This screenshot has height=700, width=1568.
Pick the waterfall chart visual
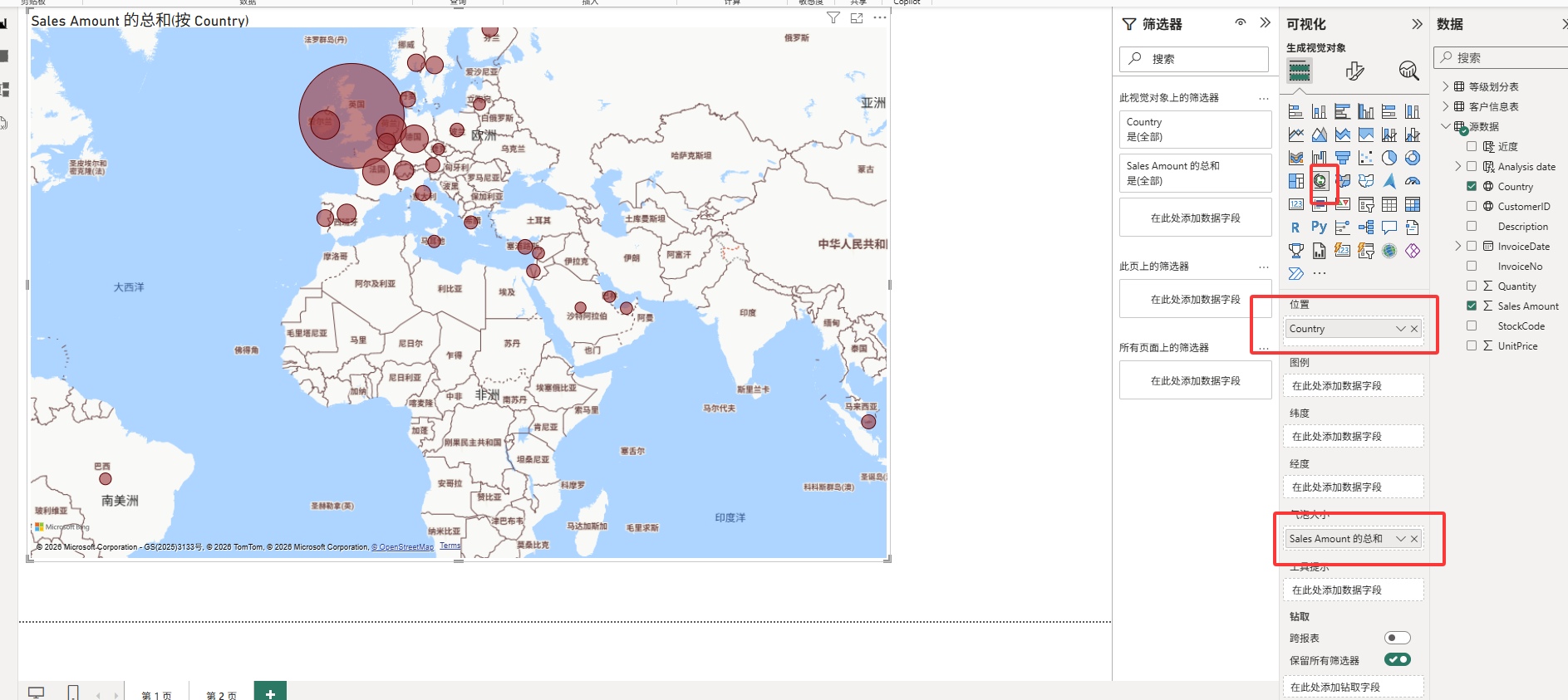[1319, 158]
